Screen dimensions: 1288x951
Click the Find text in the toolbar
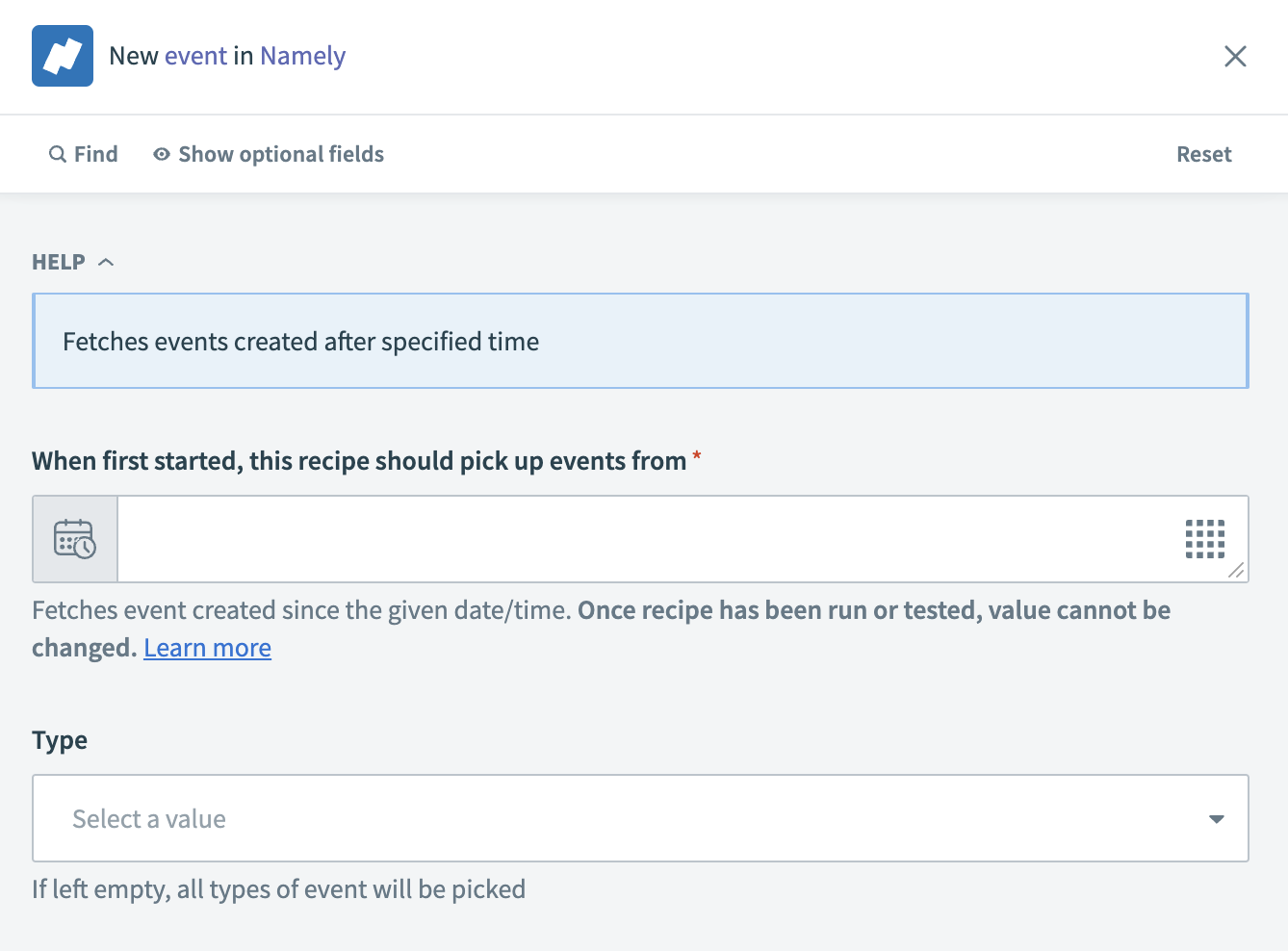point(96,154)
